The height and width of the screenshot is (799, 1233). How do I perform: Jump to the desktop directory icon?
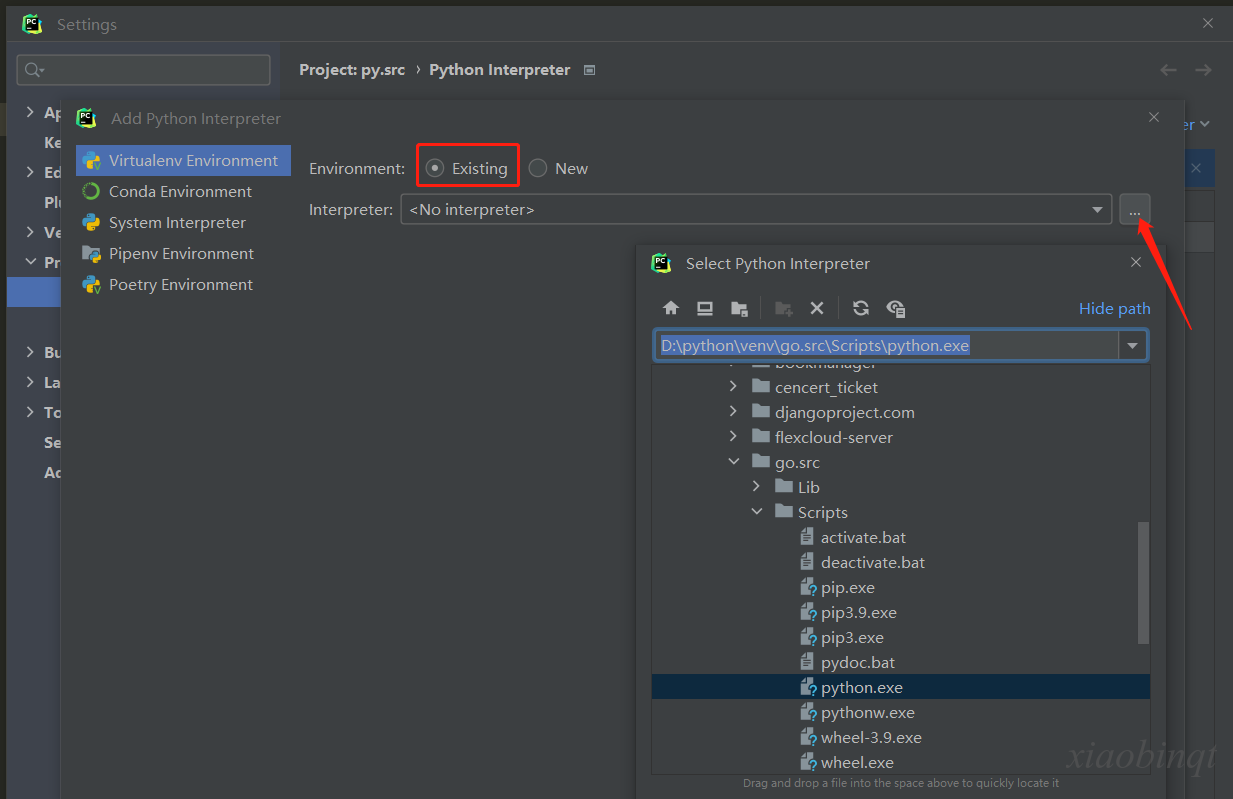[x=705, y=308]
